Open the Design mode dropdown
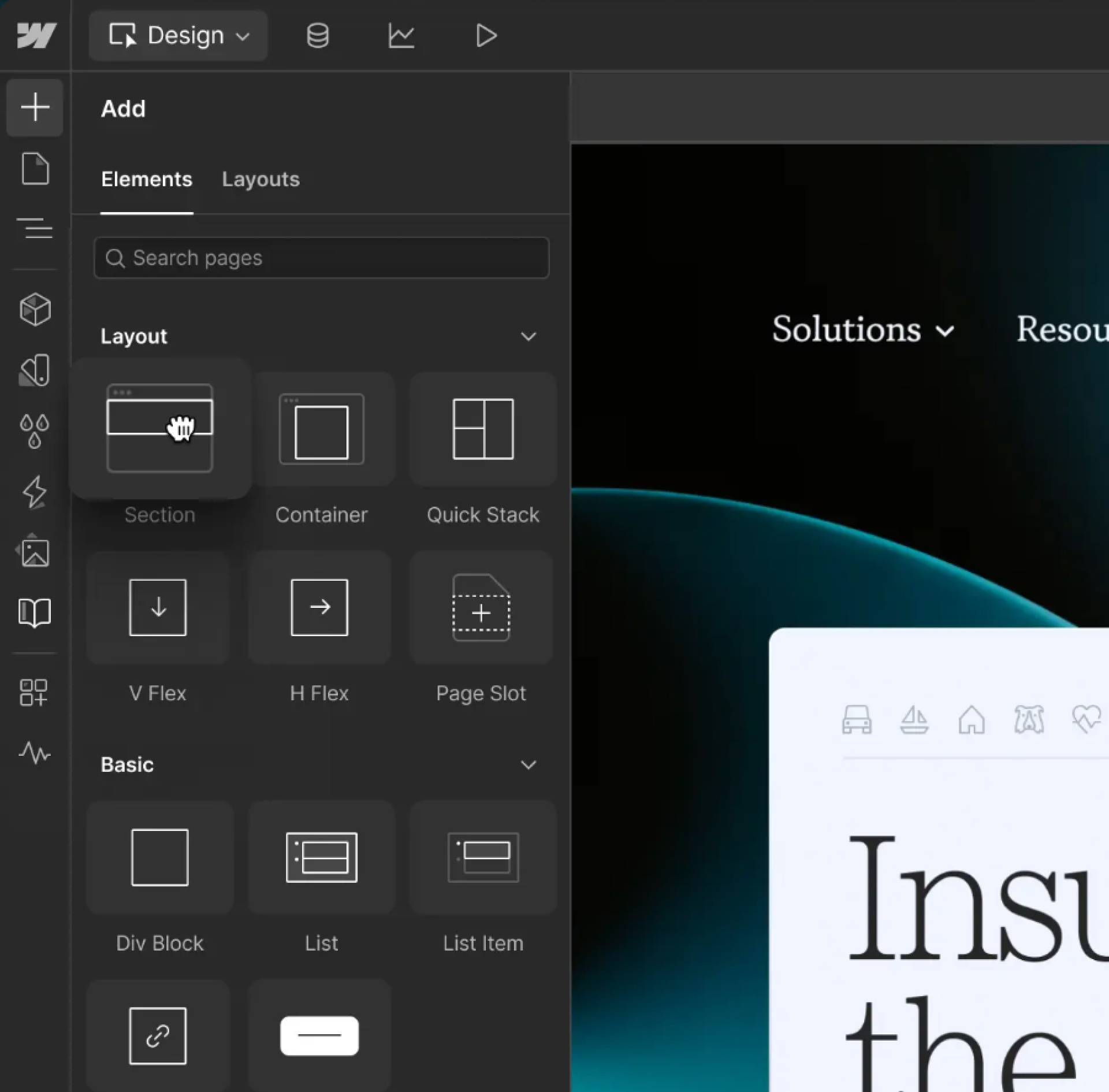Viewport: 1109px width, 1092px height. (178, 36)
